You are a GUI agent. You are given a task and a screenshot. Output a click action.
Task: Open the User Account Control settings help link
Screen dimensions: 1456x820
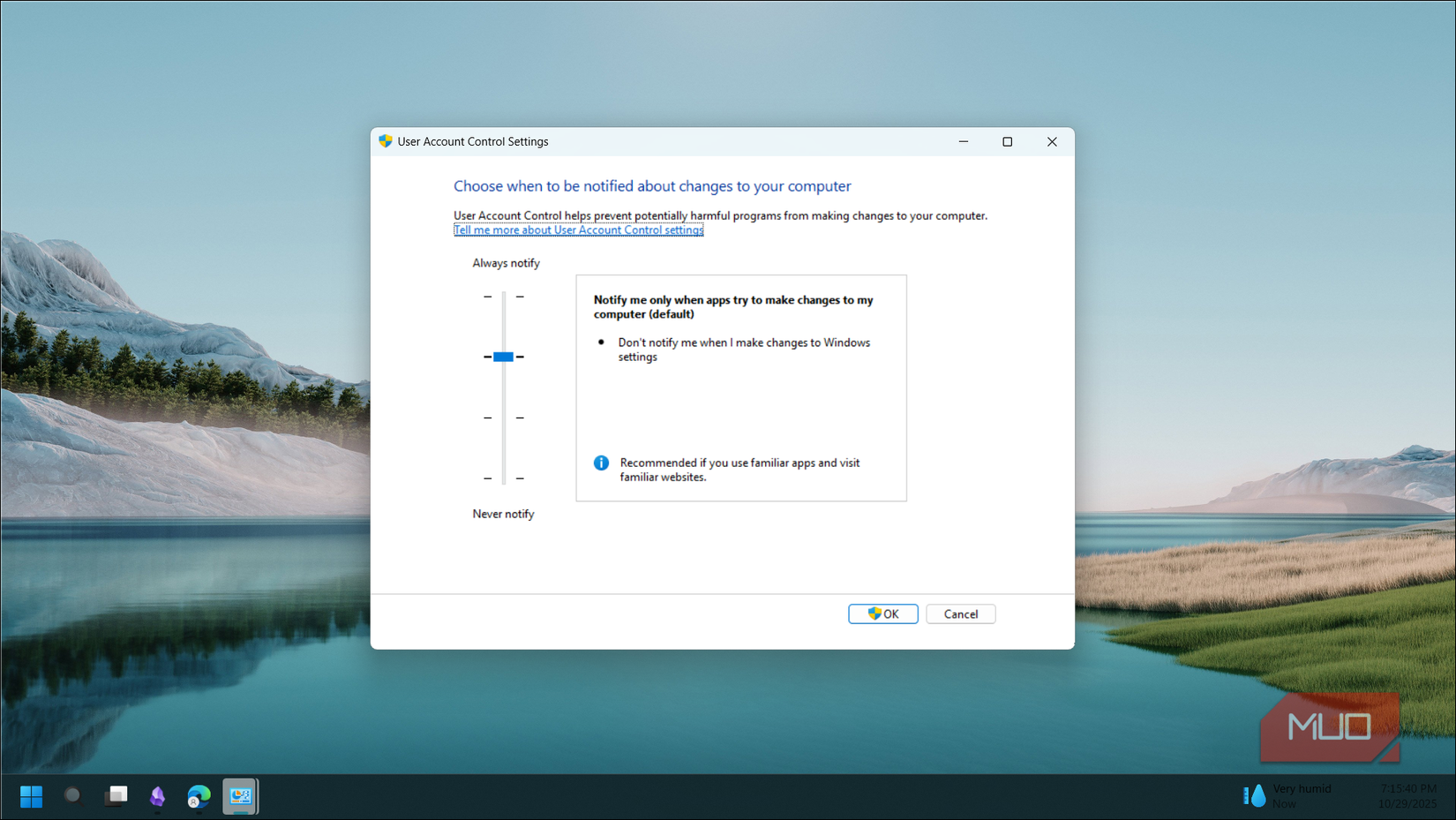(578, 229)
